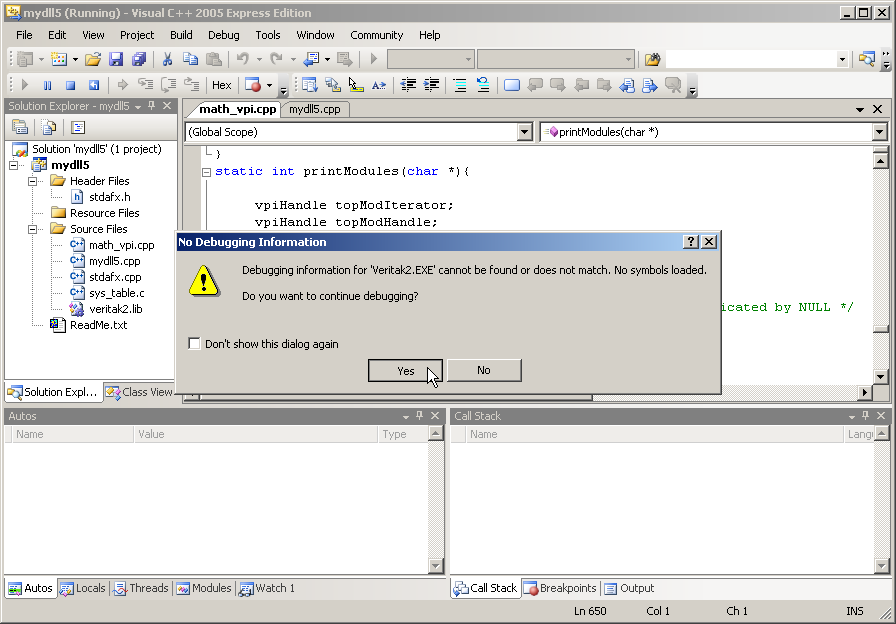This screenshot has height=624, width=896.
Task: Click the code editor's horizontal scrollbar right arrow
Action: point(865,393)
